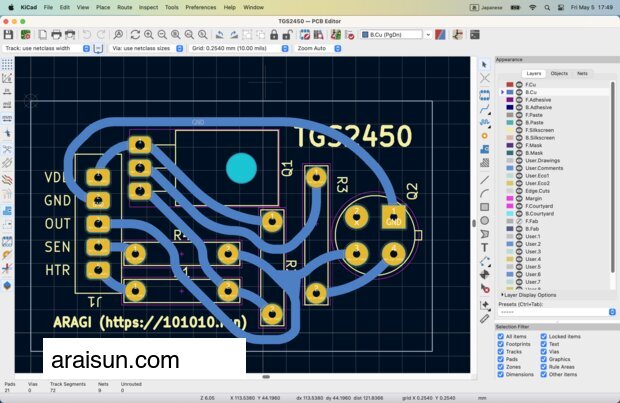Open the Track width dropdown
This screenshot has width=620, height=403.
coord(47,48)
